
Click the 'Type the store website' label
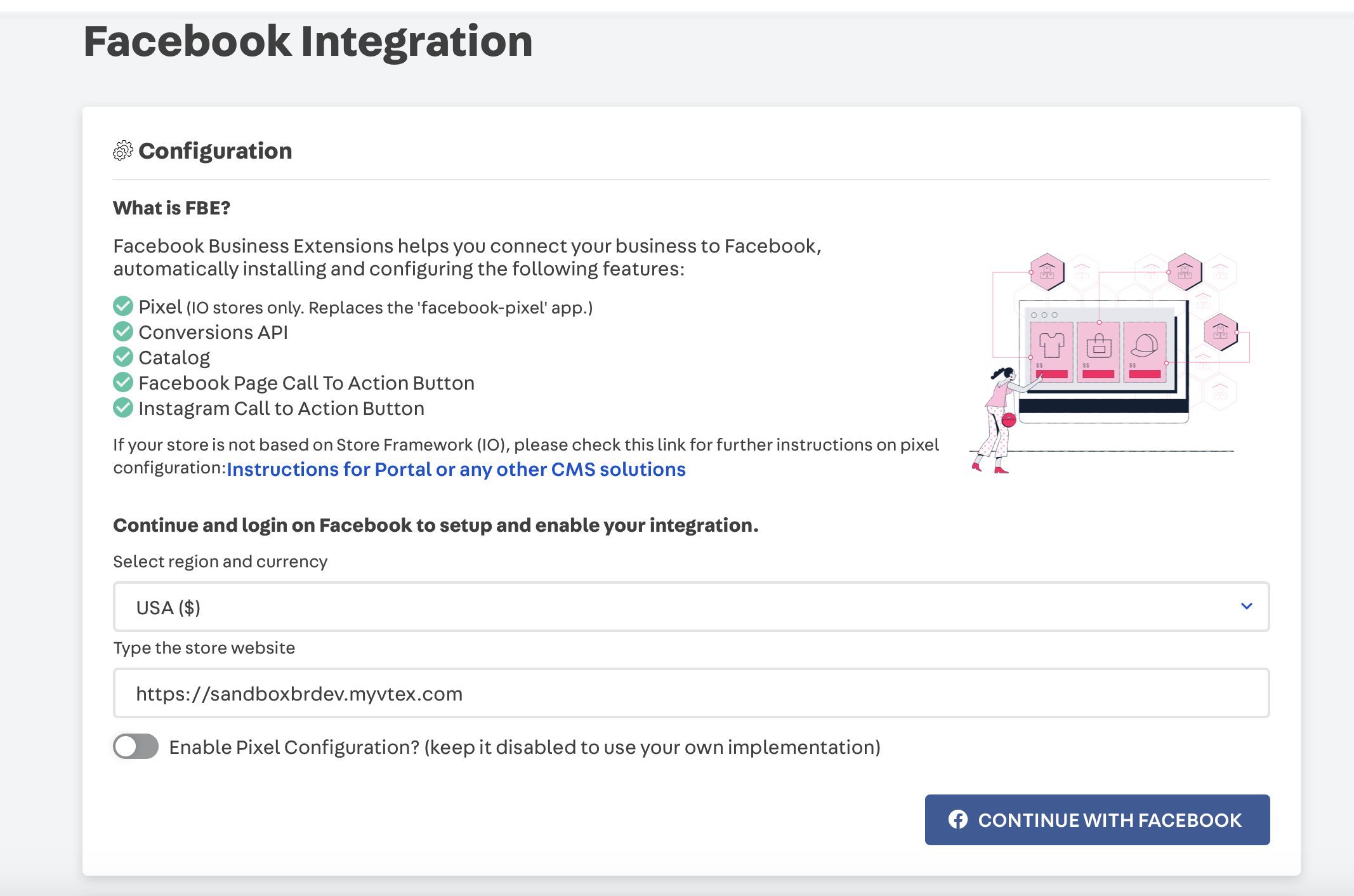(204, 648)
